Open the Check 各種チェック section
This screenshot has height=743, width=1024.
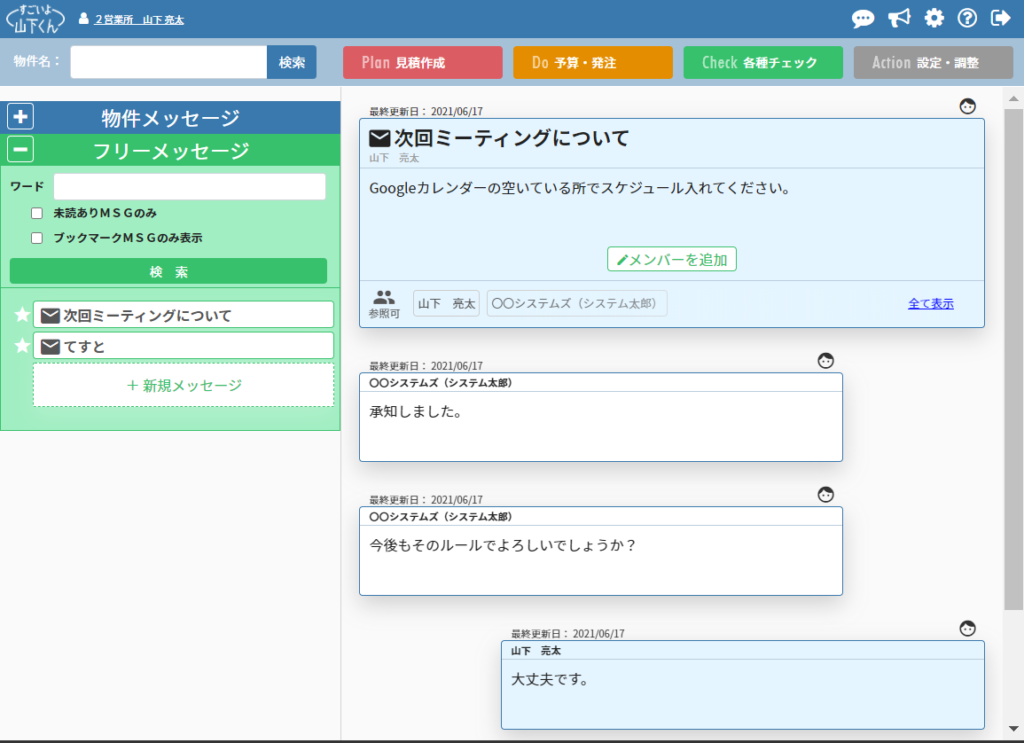click(x=763, y=62)
